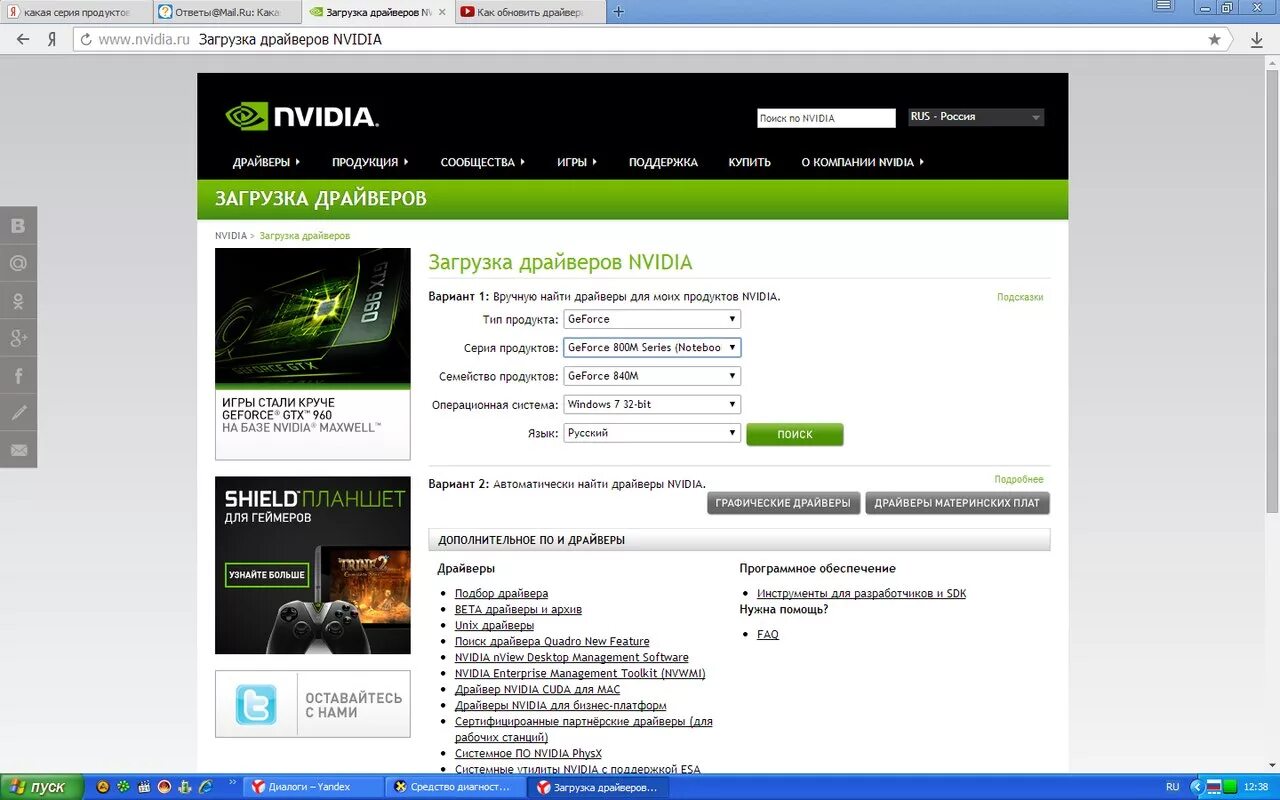Open the 'Игры' navigation menu

click(577, 162)
